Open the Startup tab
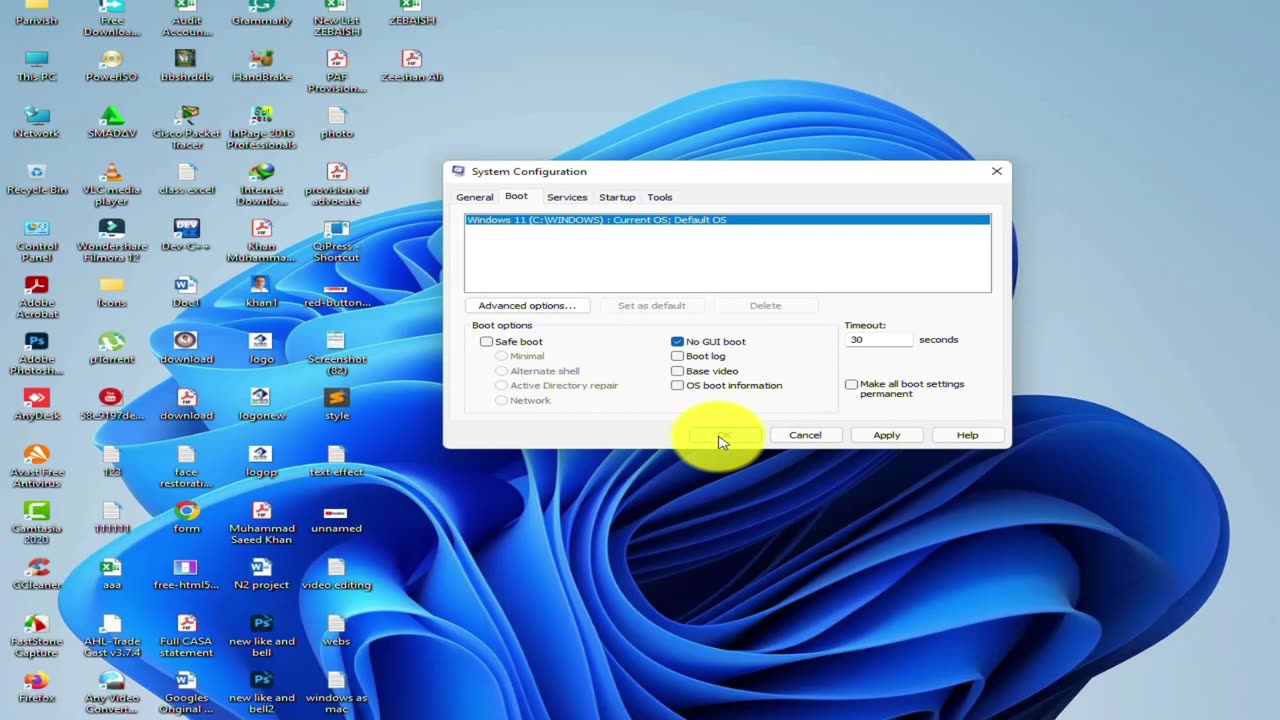The width and height of the screenshot is (1280, 720). pyautogui.click(x=617, y=197)
